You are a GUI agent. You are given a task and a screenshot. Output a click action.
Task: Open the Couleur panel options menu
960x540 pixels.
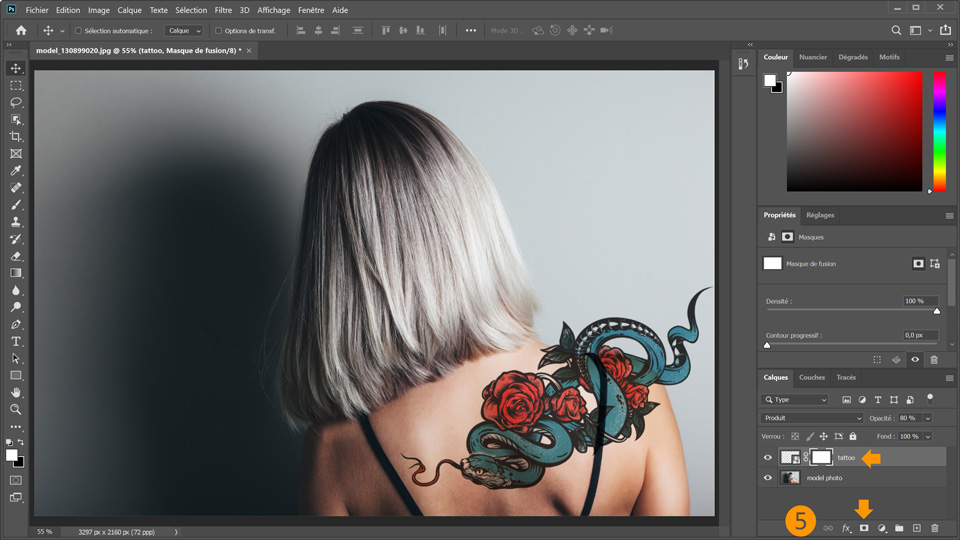point(949,58)
